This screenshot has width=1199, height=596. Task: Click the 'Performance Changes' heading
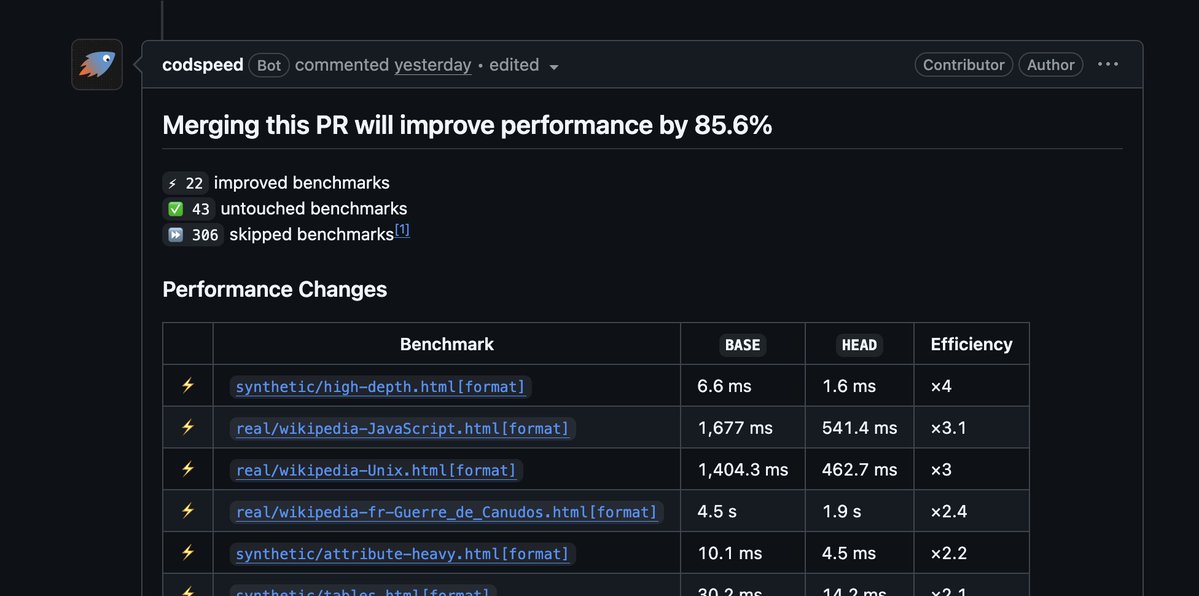pyautogui.click(x=275, y=290)
